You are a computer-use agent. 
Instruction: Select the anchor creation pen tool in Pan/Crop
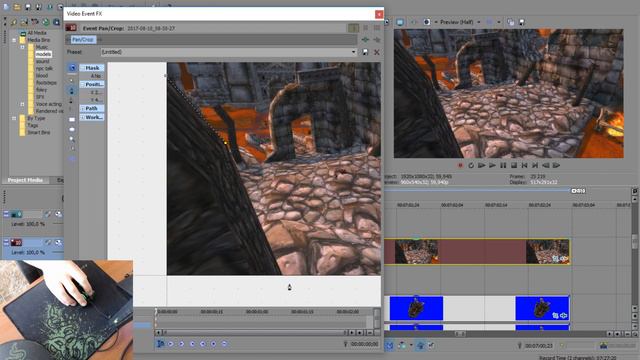click(x=72, y=91)
